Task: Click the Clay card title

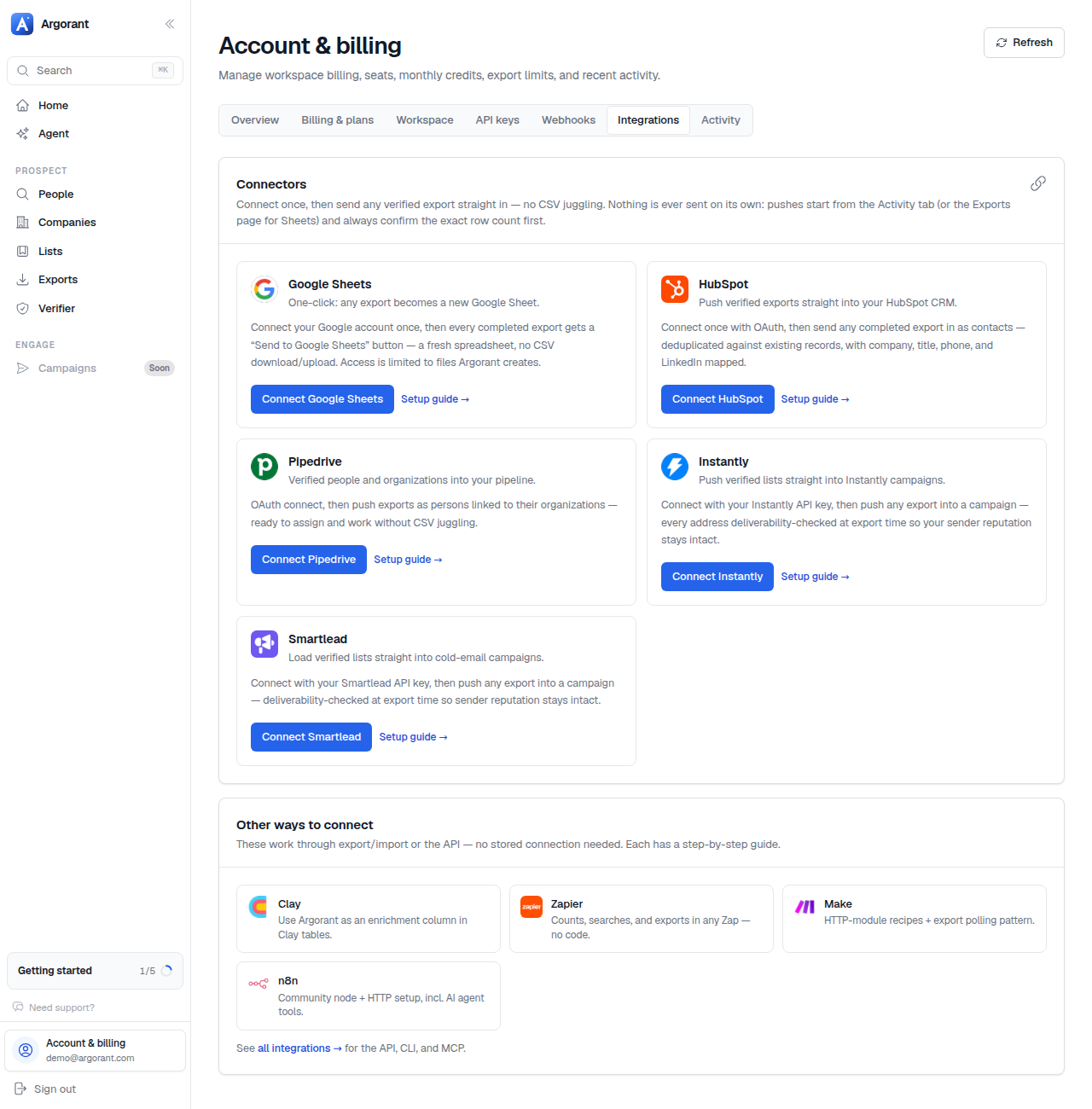Action: coord(289,904)
